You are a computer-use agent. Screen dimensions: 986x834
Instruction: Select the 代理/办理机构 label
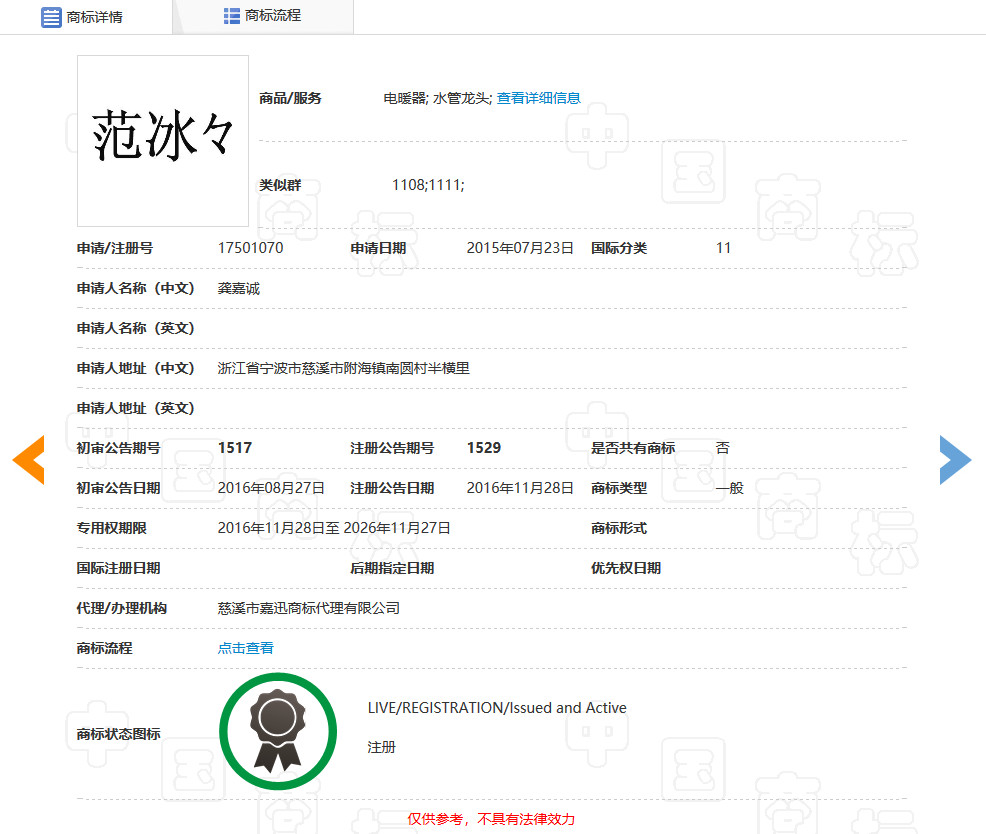(x=121, y=608)
